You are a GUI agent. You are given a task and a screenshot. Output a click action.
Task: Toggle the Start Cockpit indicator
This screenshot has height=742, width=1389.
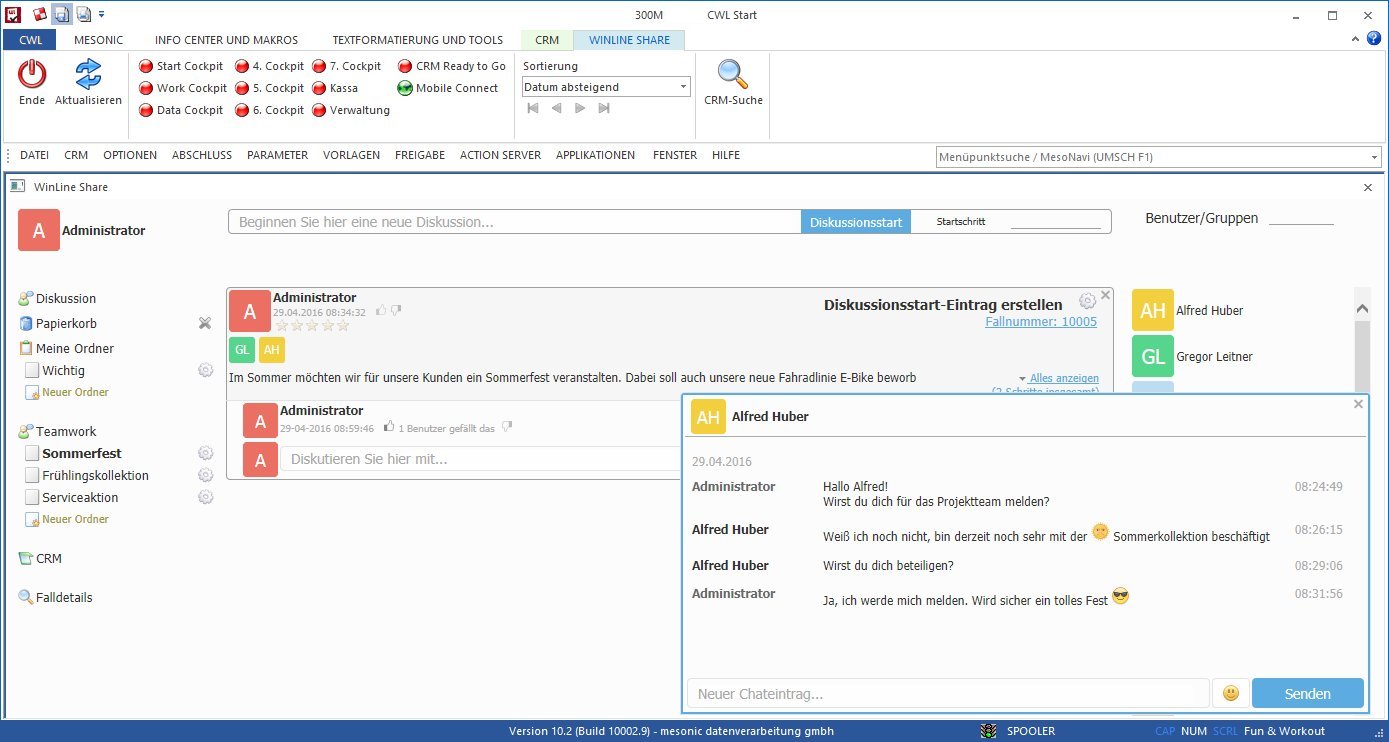[x=146, y=66]
